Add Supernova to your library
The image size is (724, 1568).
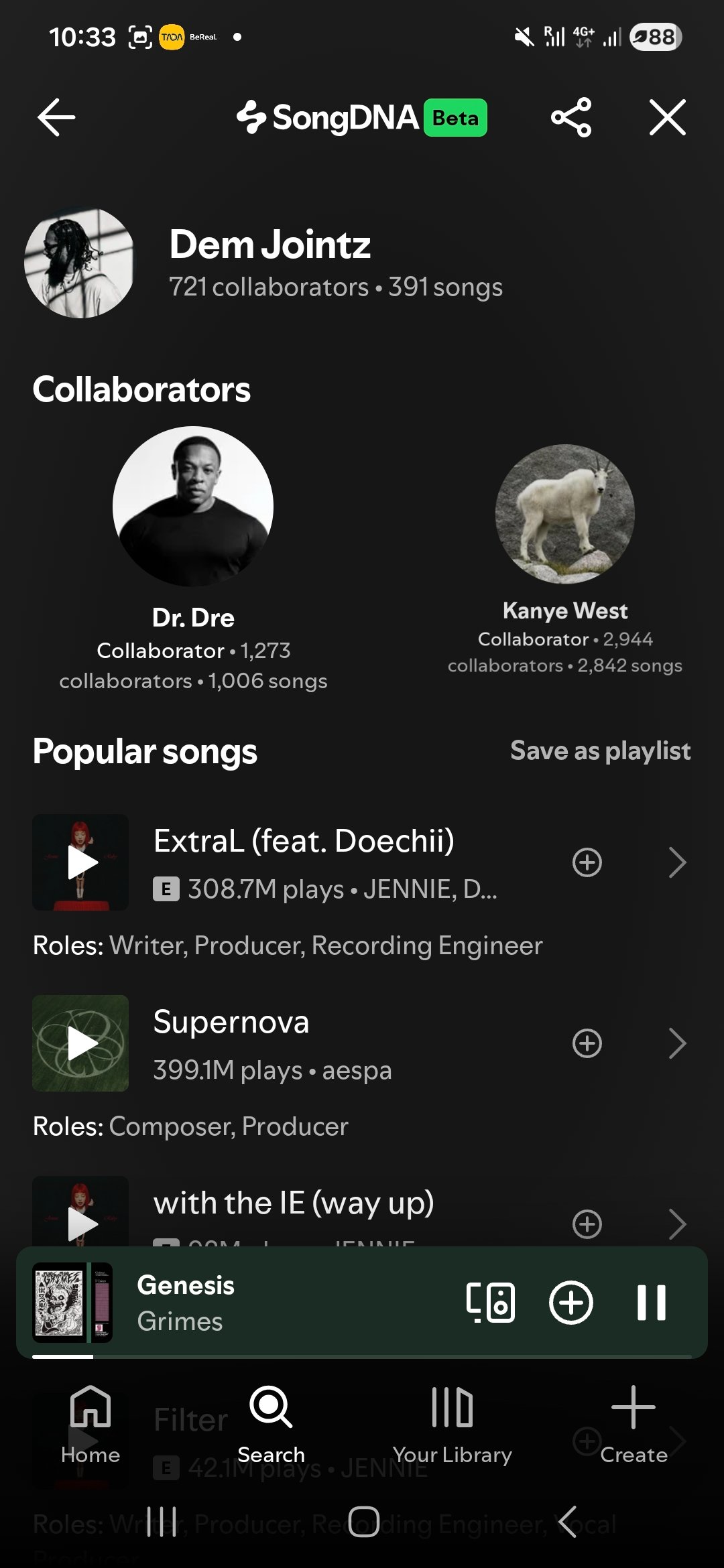click(587, 1043)
